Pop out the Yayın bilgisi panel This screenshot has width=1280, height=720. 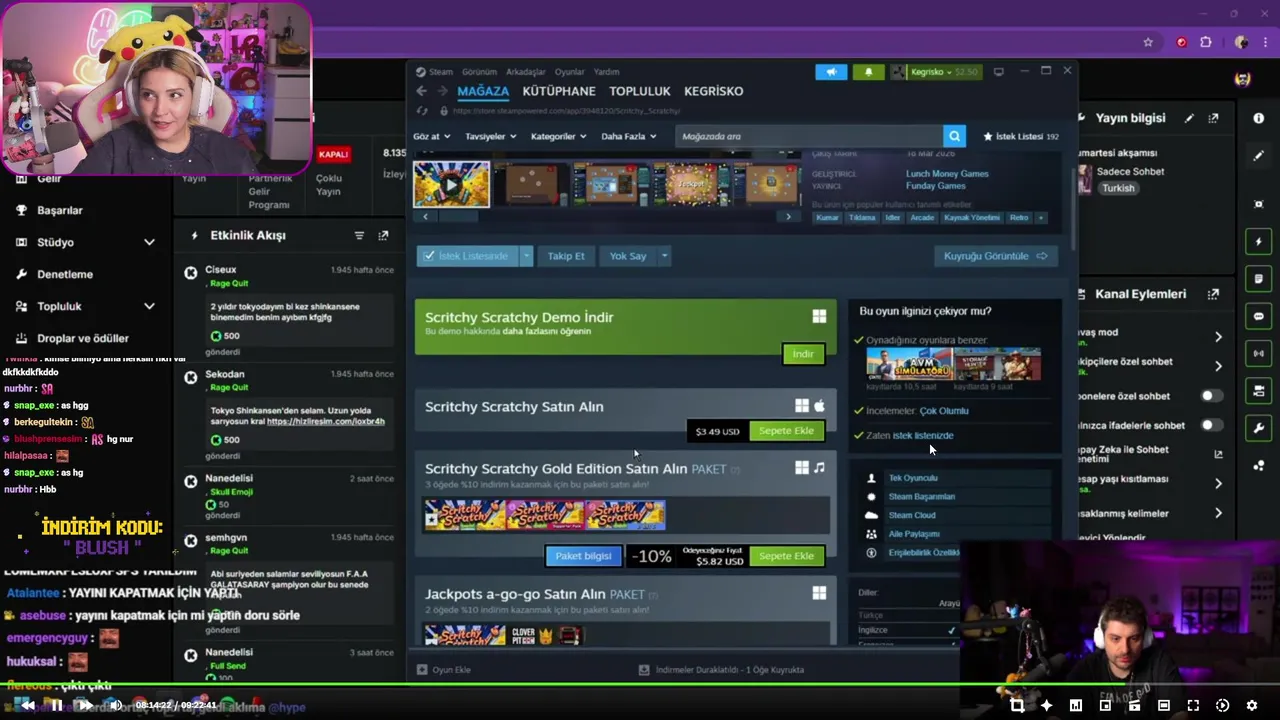point(1213,118)
